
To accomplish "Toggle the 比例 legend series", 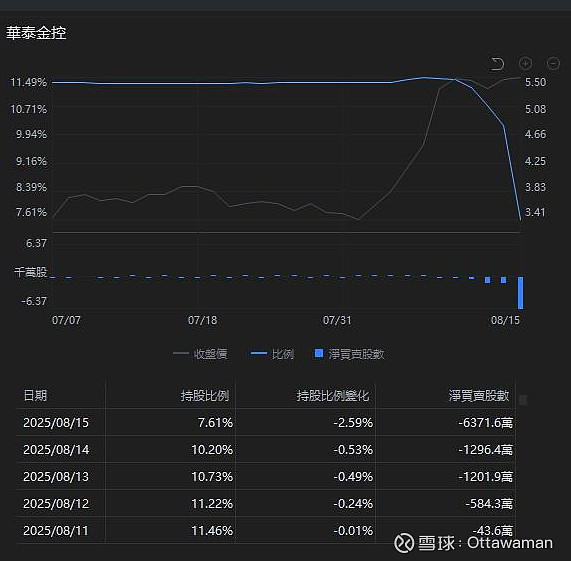I will pos(272,354).
